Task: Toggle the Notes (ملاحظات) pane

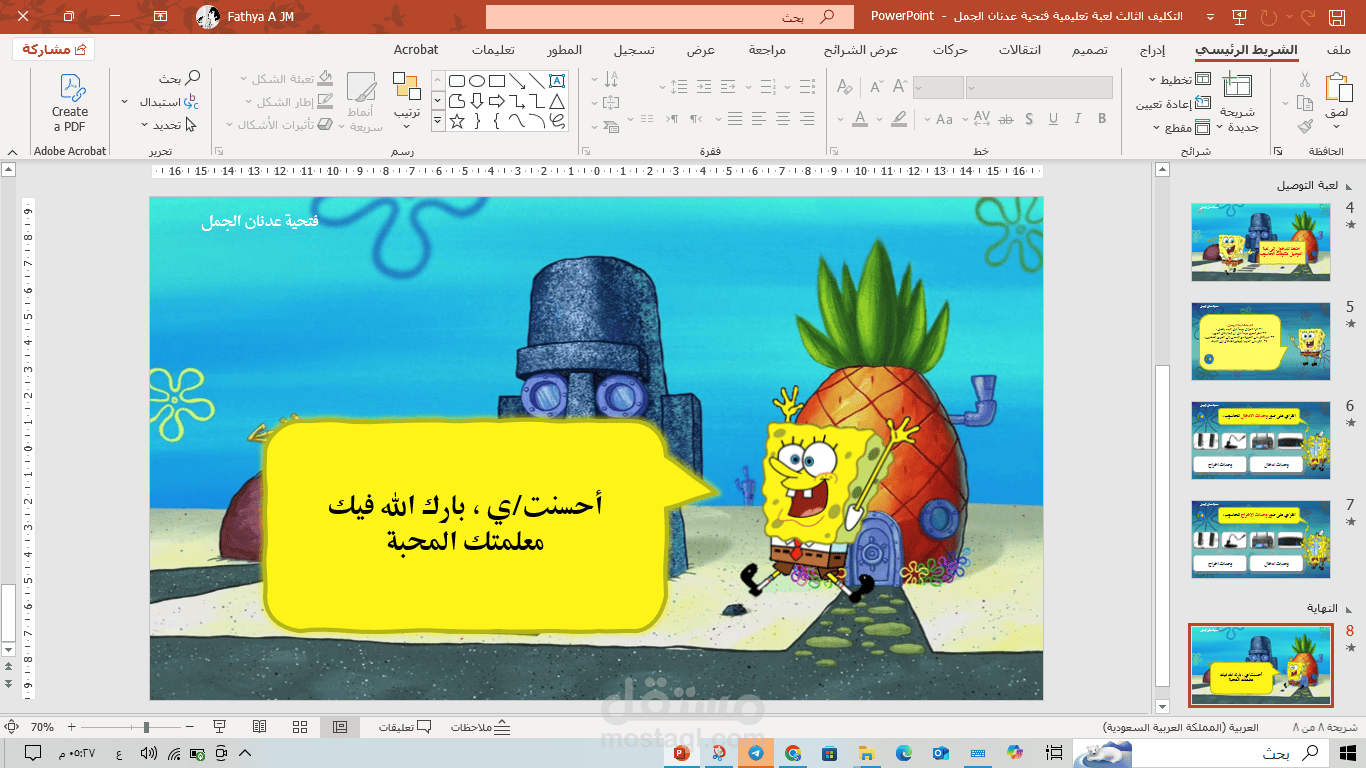Action: point(481,727)
